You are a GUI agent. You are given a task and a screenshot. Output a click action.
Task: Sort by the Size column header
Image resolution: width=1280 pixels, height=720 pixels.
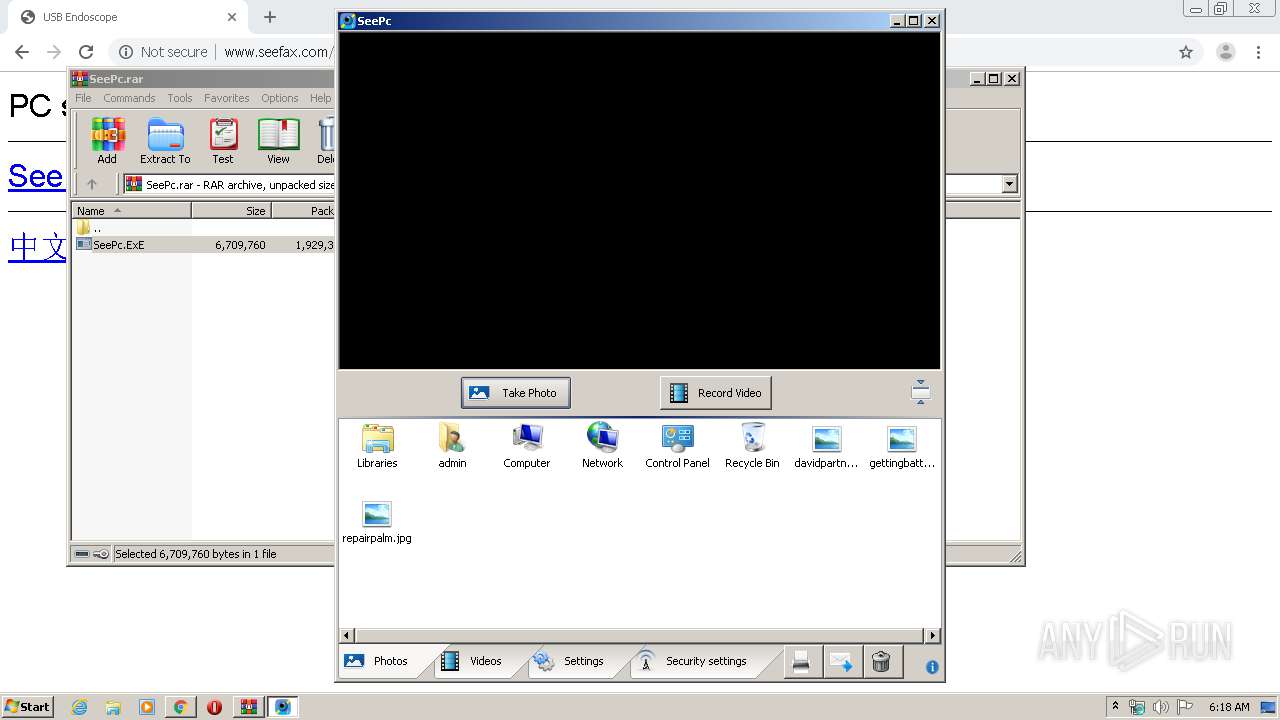click(x=231, y=211)
